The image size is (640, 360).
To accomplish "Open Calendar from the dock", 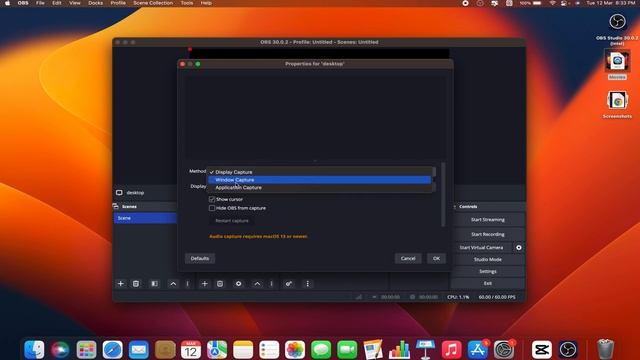I will pos(191,349).
